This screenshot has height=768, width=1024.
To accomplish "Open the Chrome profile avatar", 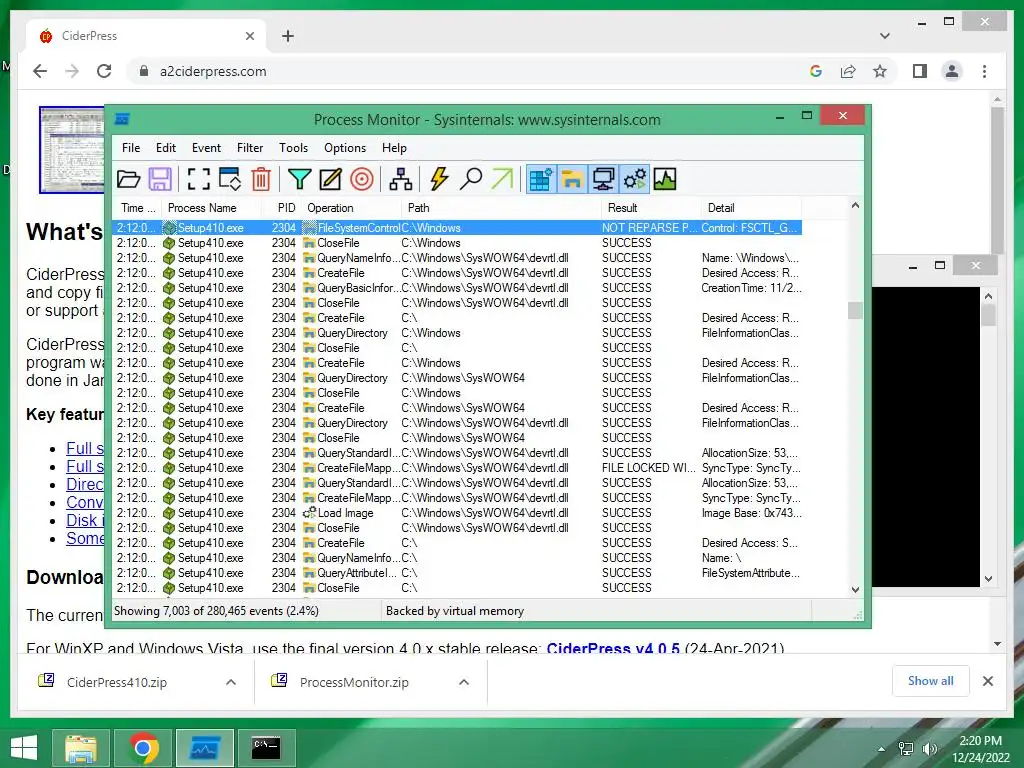I will tap(952, 71).
